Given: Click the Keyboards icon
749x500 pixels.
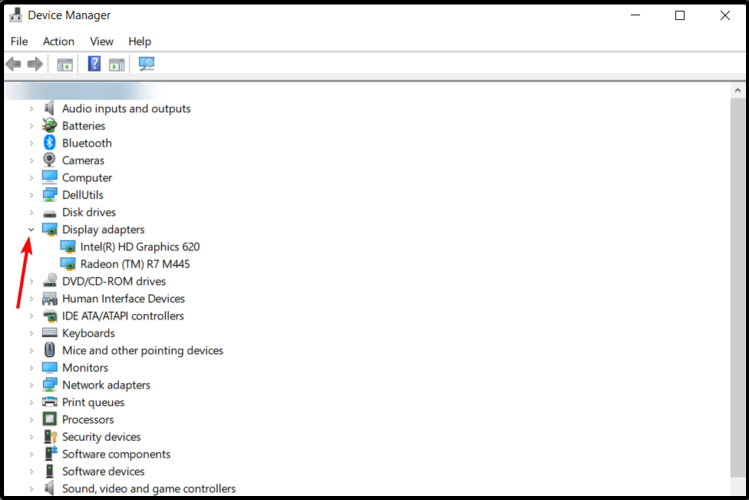Looking at the screenshot, I should [x=50, y=333].
